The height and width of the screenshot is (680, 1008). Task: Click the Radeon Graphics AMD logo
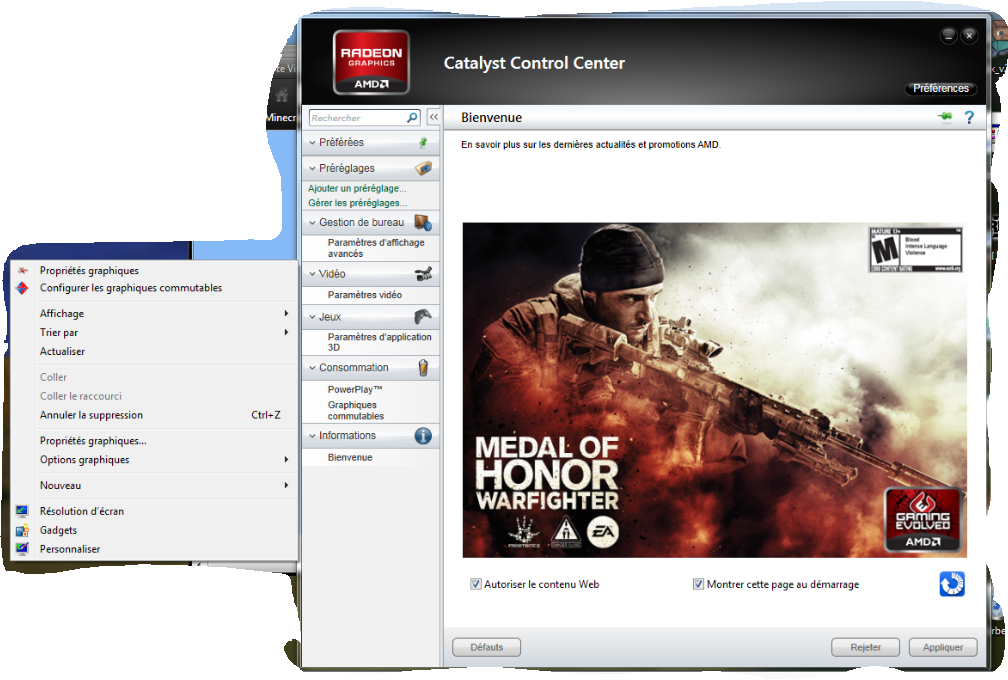tap(371, 62)
